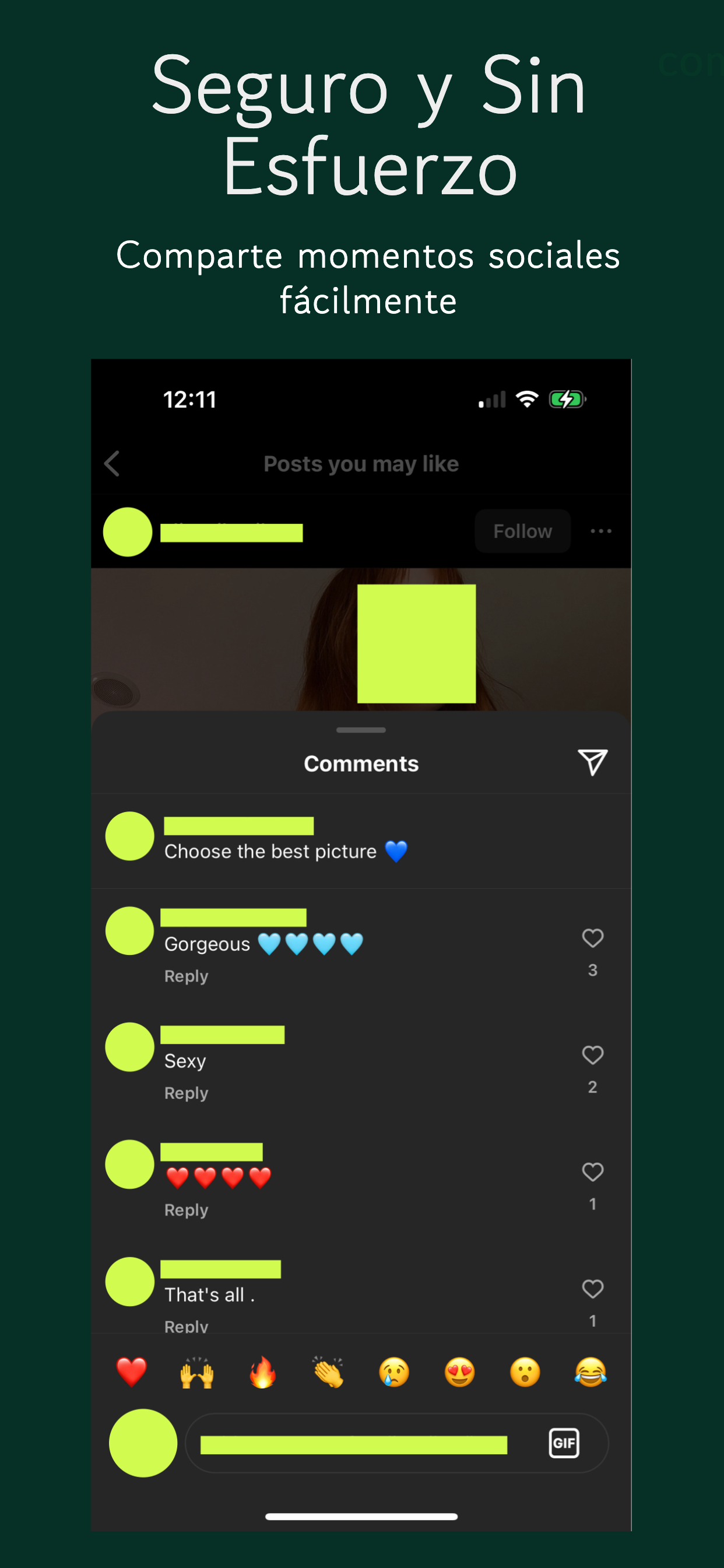This screenshot has width=724, height=1568.
Task: Reply to the Gorgeous comment
Action: pos(186,977)
